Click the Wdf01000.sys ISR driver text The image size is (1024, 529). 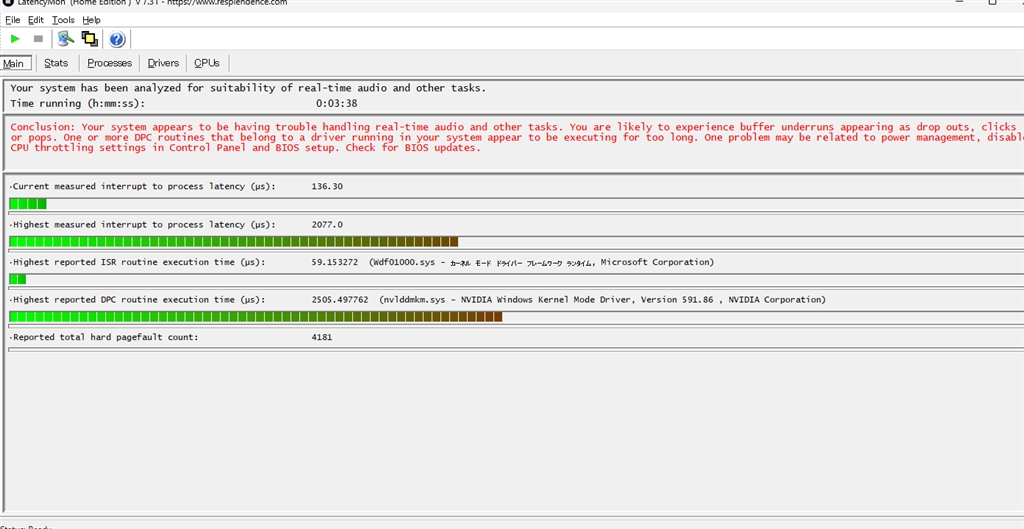[541, 262]
